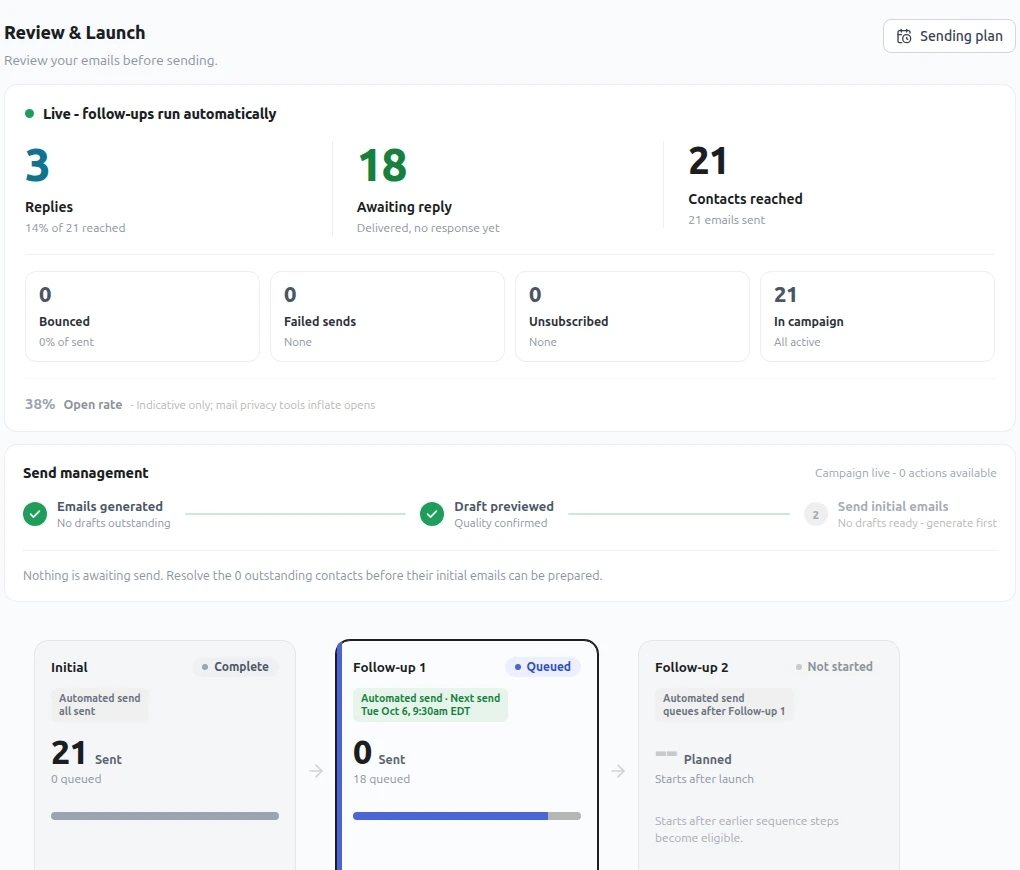The width and height of the screenshot is (1020, 870).
Task: Click the Send management heading
Action: click(x=85, y=473)
